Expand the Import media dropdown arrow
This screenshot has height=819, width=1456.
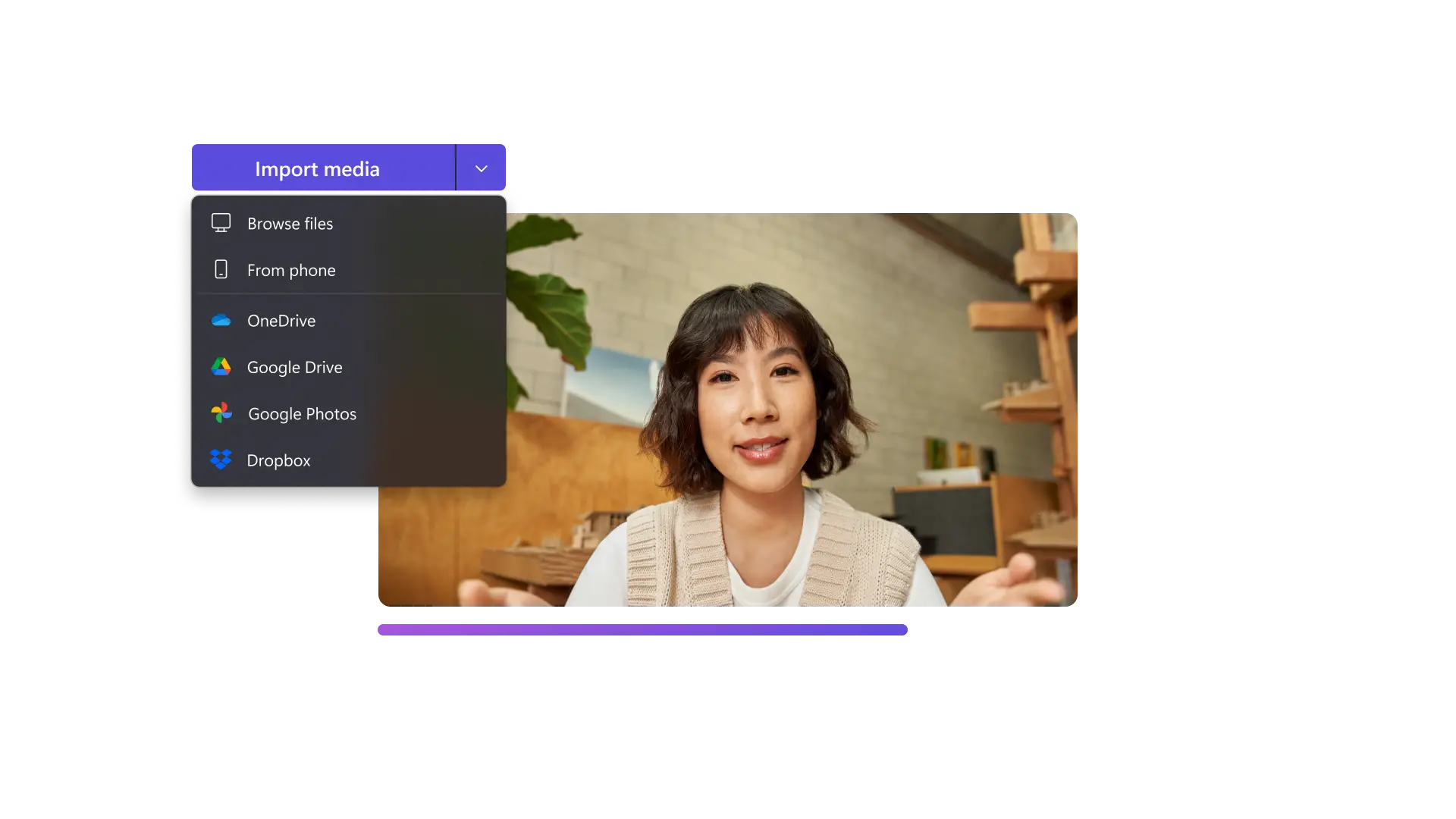pyautogui.click(x=481, y=168)
